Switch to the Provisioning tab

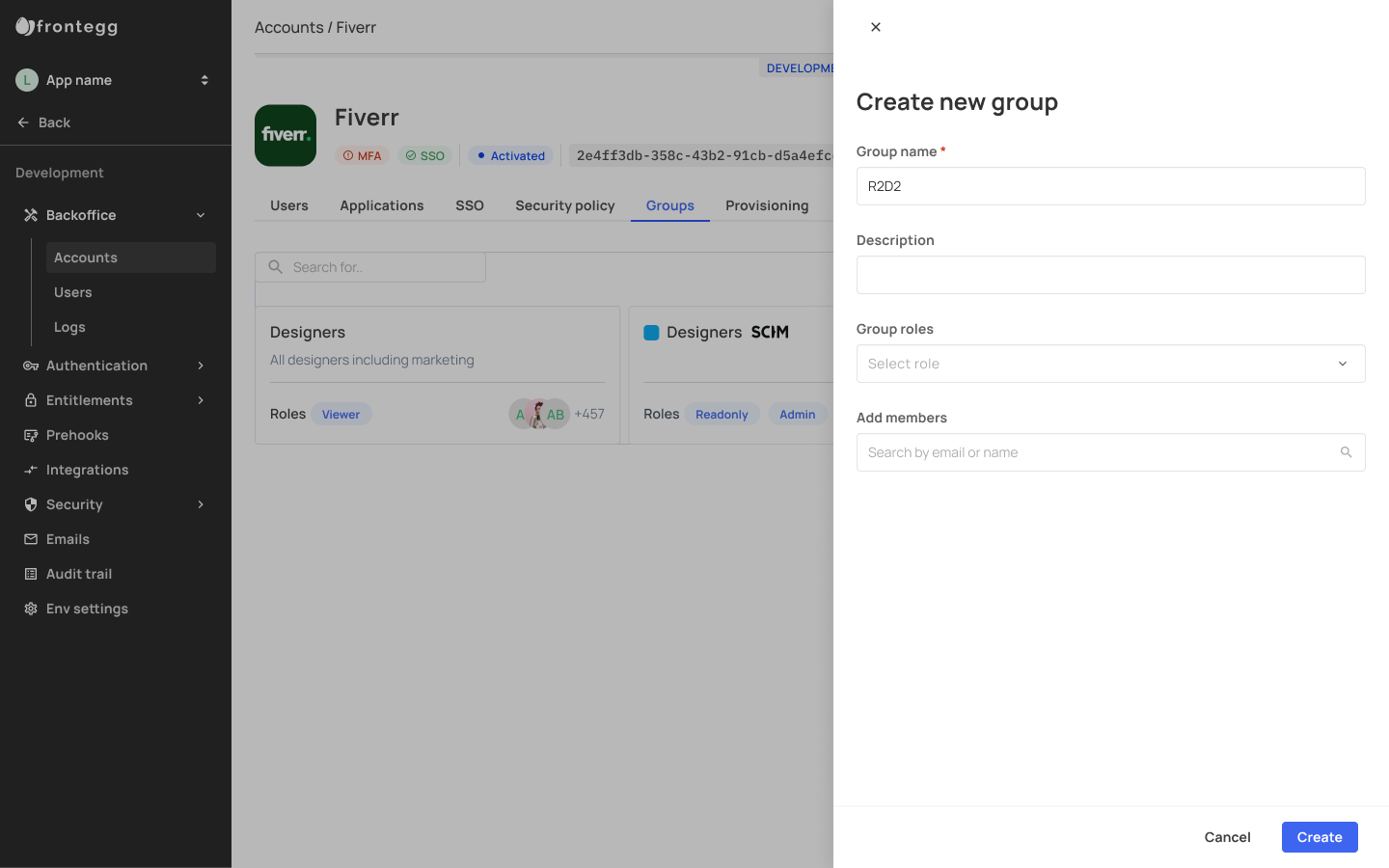click(x=767, y=205)
